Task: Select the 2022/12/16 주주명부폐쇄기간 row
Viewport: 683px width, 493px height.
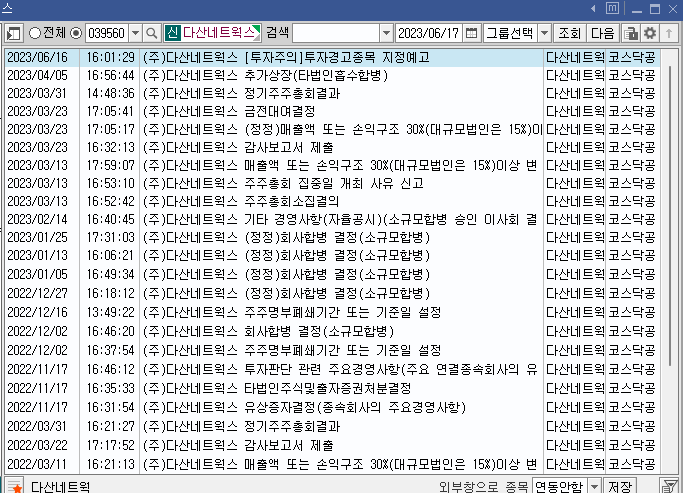Action: coord(332,312)
